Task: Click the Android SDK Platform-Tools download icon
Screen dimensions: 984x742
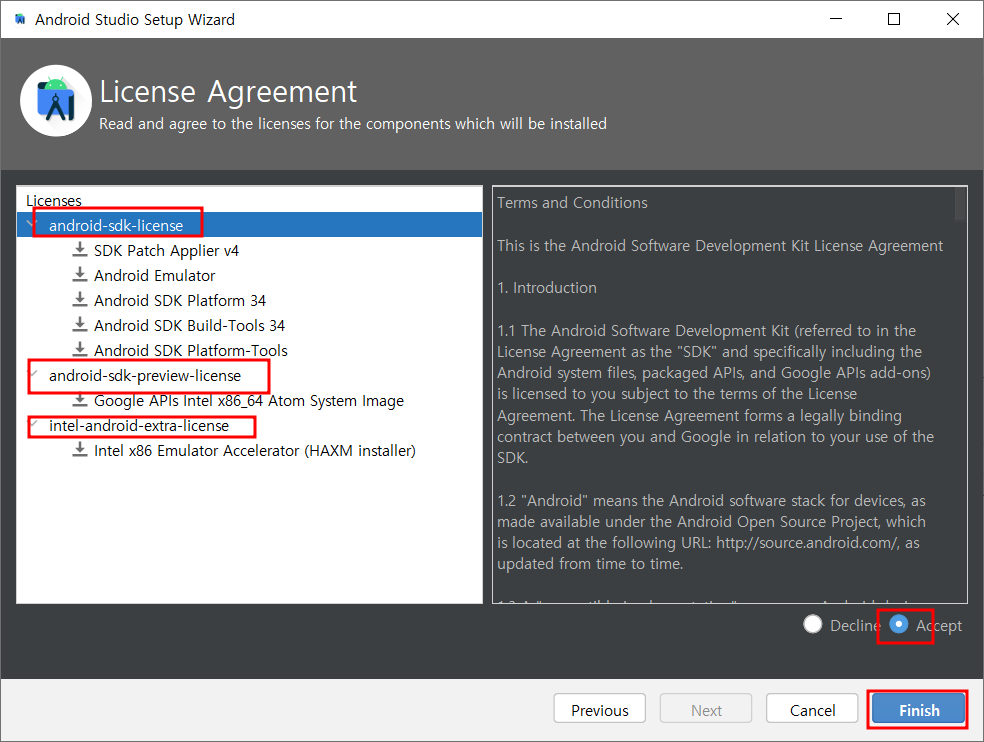Action: 80,350
